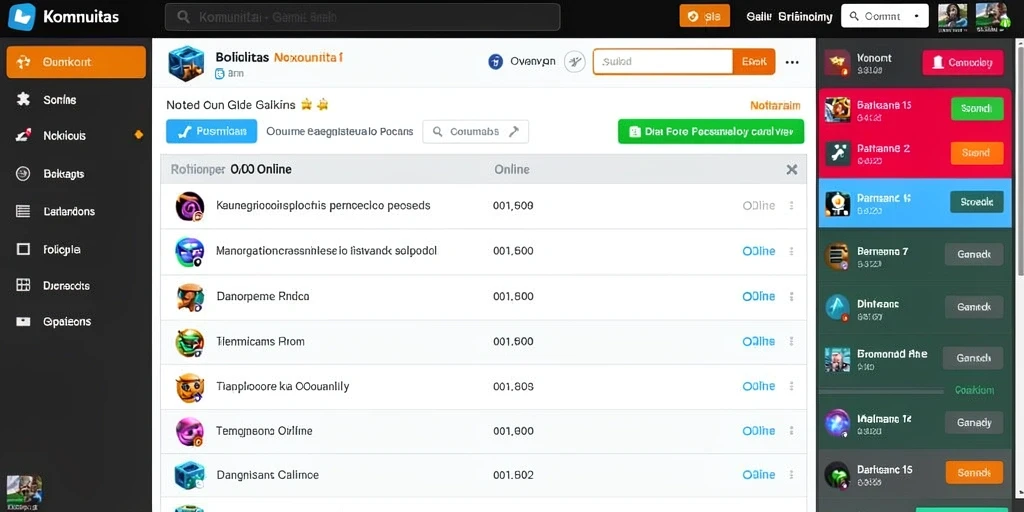Click the green Diat Fore Pecsaneloy button
The width and height of the screenshot is (1024, 512).
coord(711,131)
